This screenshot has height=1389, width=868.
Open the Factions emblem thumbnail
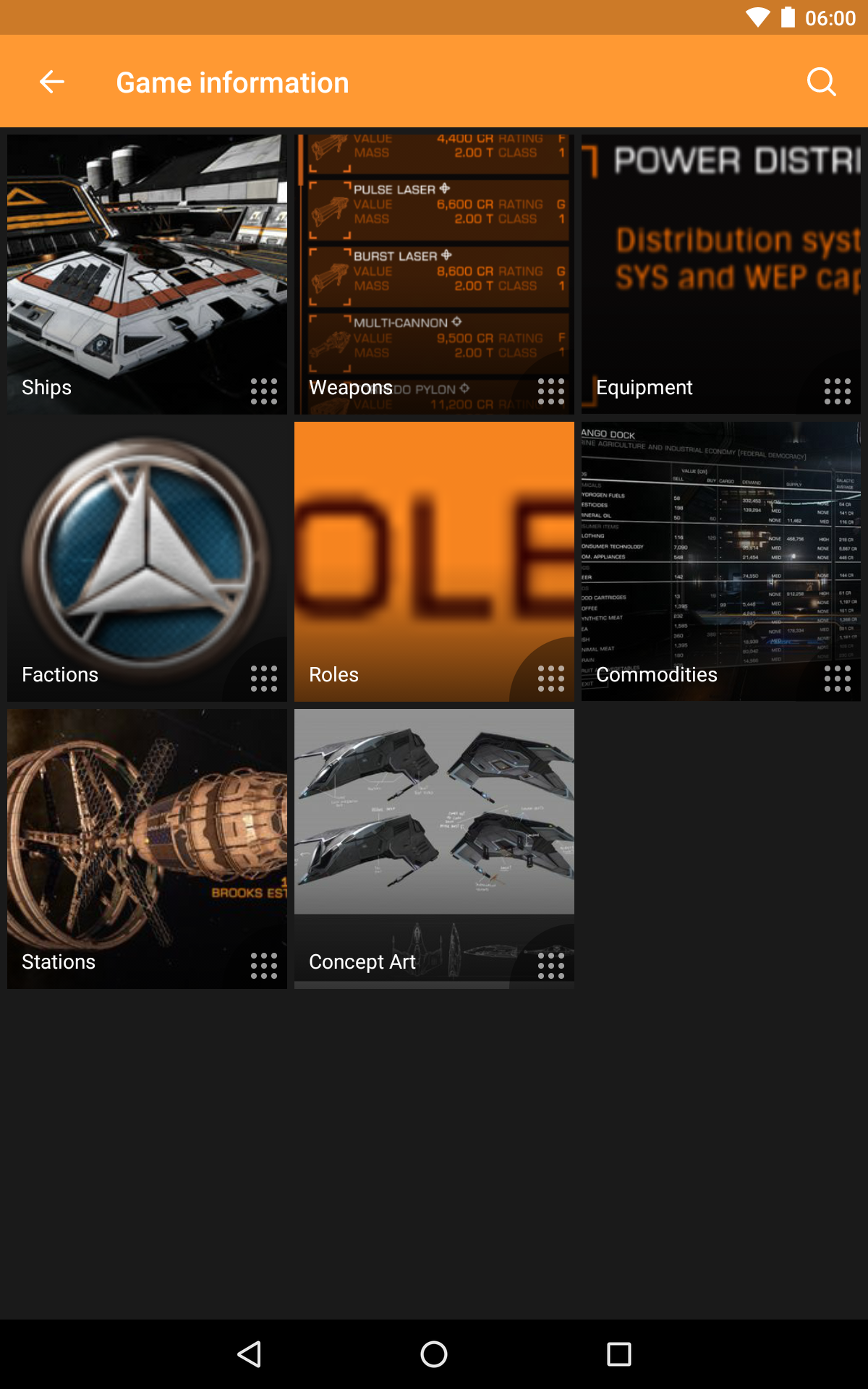[x=147, y=561]
